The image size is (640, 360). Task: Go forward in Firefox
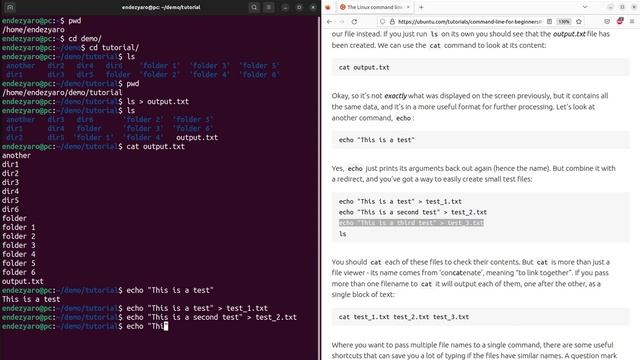click(342, 22)
